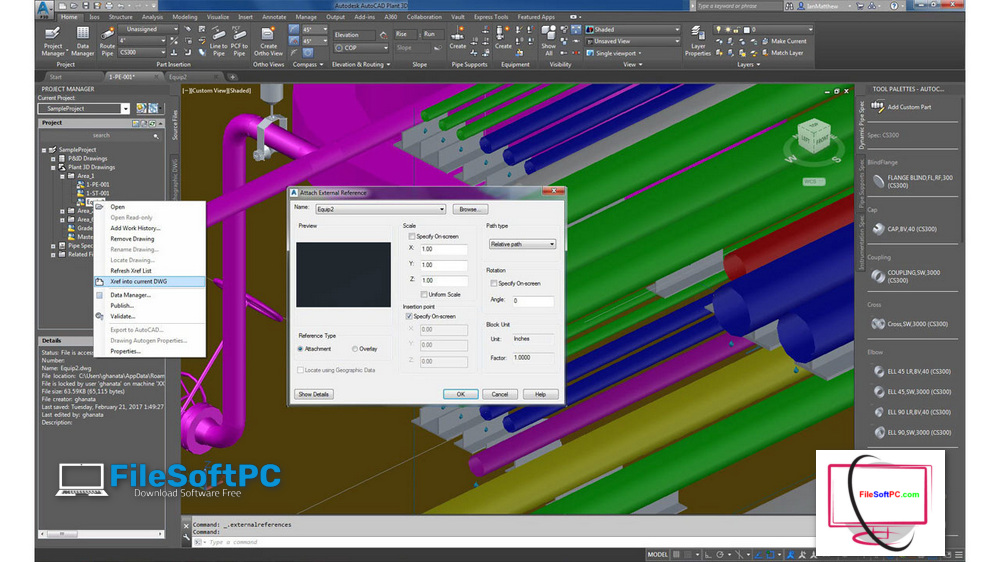The width and height of the screenshot is (1000, 562).
Task: Enable the Uniform Scale checkbox
Action: coord(424,294)
